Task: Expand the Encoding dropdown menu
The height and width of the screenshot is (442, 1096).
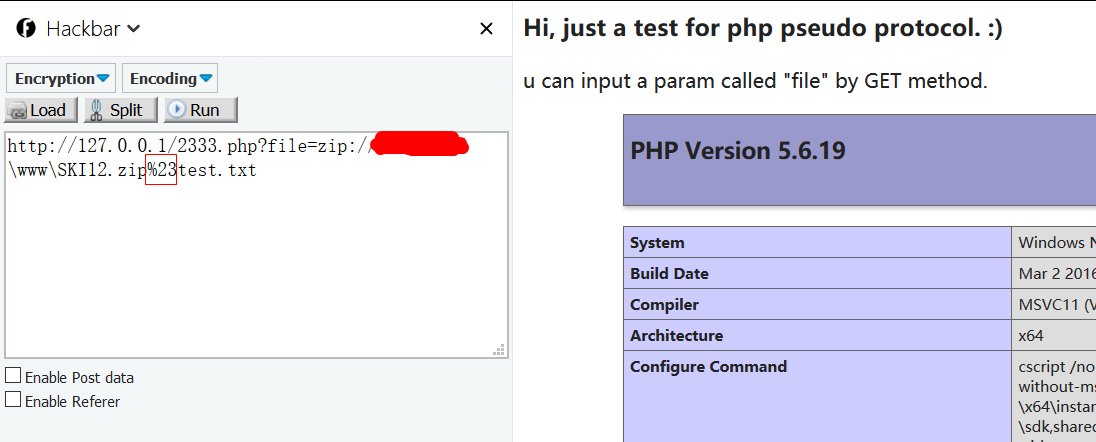Action: click(x=170, y=78)
